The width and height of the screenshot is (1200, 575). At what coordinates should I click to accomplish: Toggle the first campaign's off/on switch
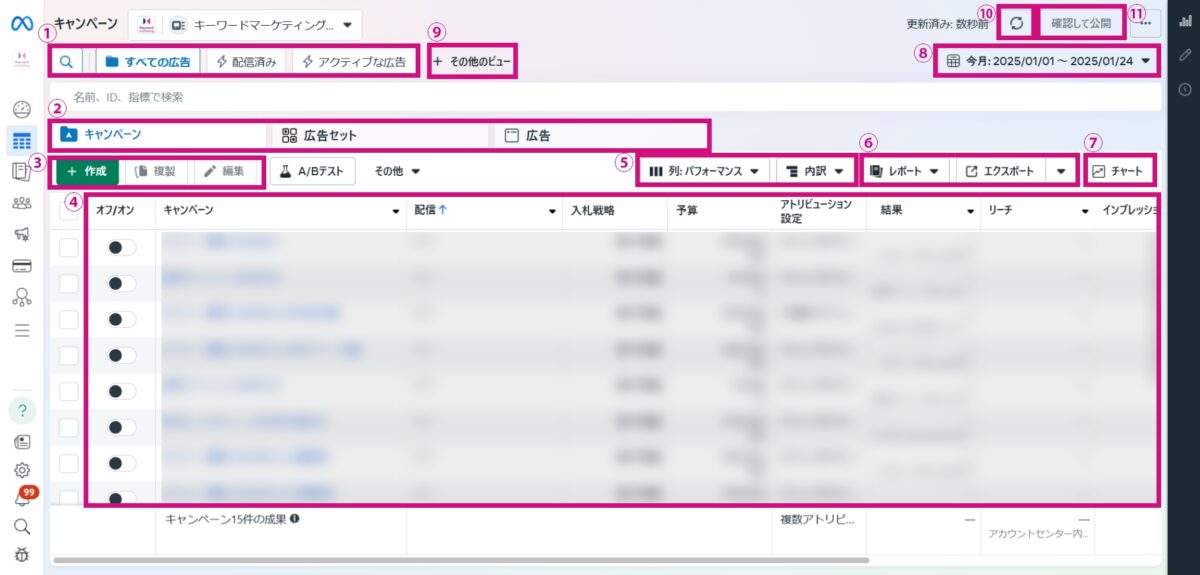(121, 248)
